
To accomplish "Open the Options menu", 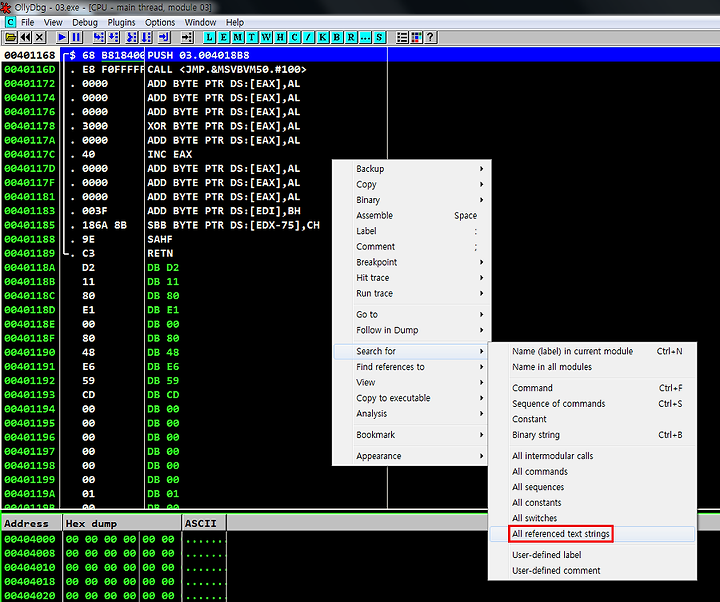I will point(160,22).
